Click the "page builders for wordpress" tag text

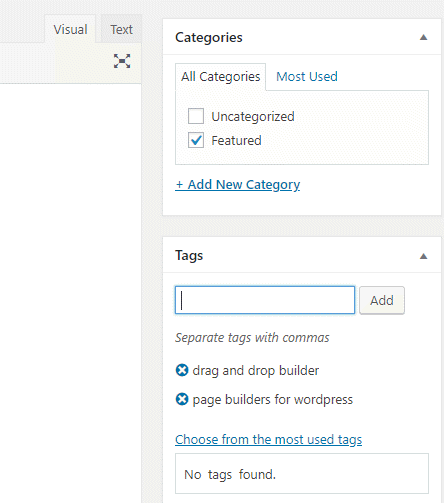click(273, 399)
